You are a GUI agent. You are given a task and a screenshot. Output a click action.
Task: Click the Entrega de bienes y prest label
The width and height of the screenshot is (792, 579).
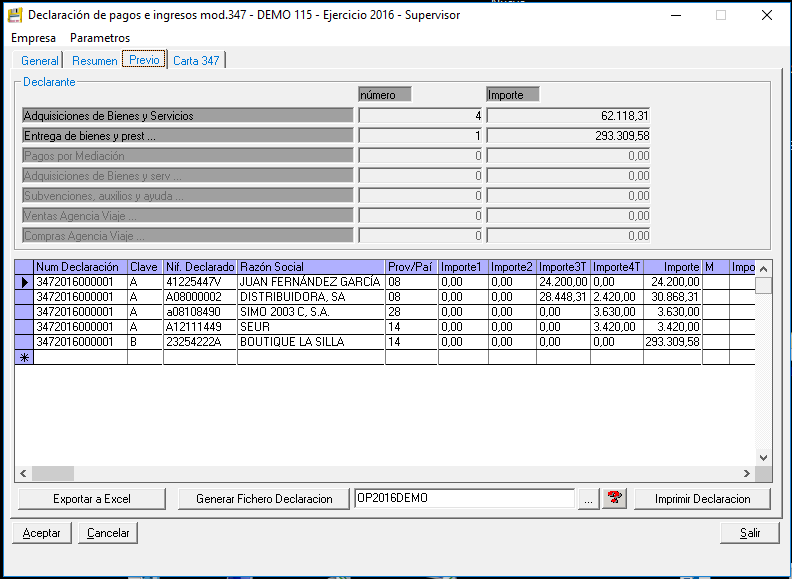click(188, 136)
